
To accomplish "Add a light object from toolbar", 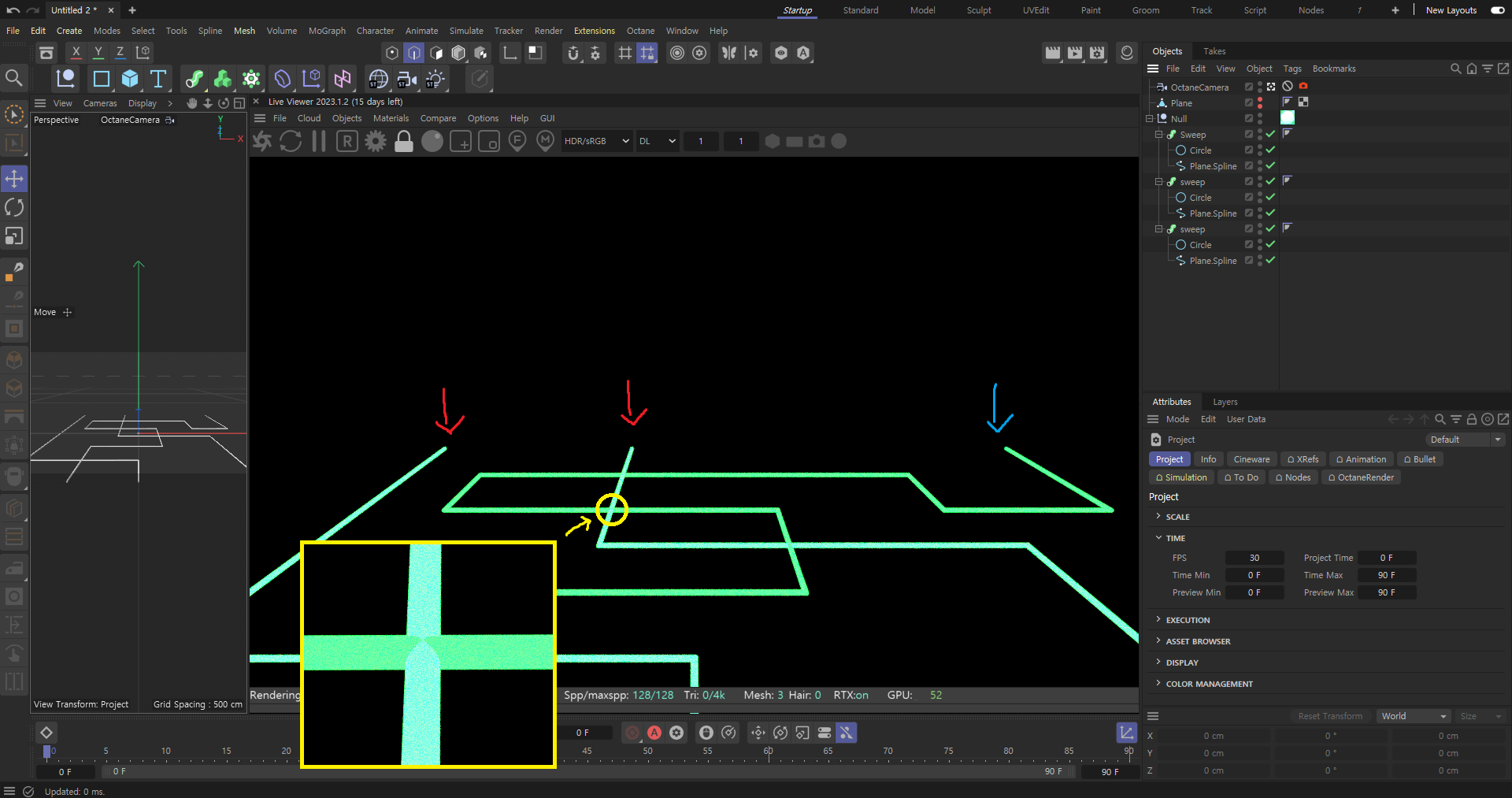I will [435, 79].
